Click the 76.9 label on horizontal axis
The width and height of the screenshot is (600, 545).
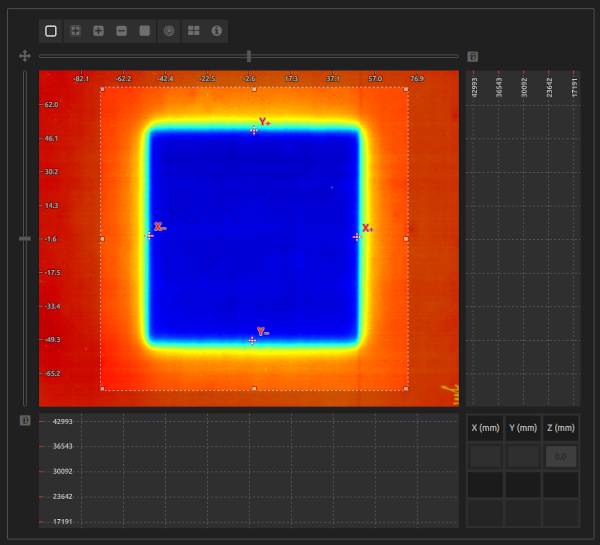[417, 78]
